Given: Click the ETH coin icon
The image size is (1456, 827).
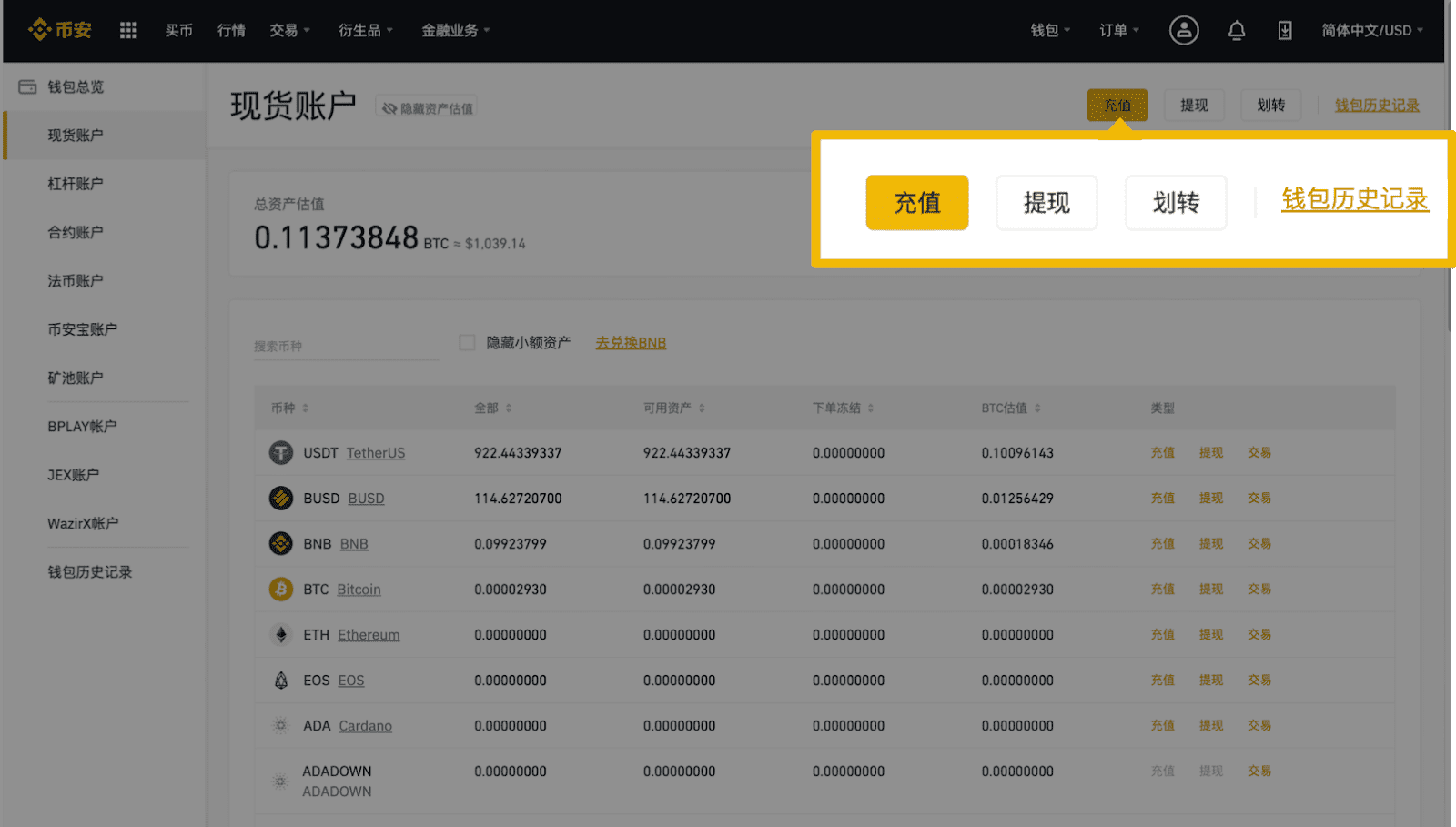Looking at the screenshot, I should [281, 634].
